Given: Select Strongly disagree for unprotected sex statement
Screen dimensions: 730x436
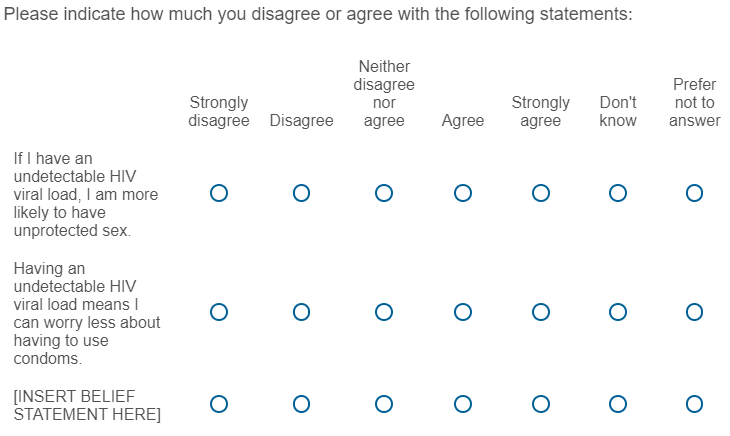Looking at the screenshot, I should pos(219,193).
